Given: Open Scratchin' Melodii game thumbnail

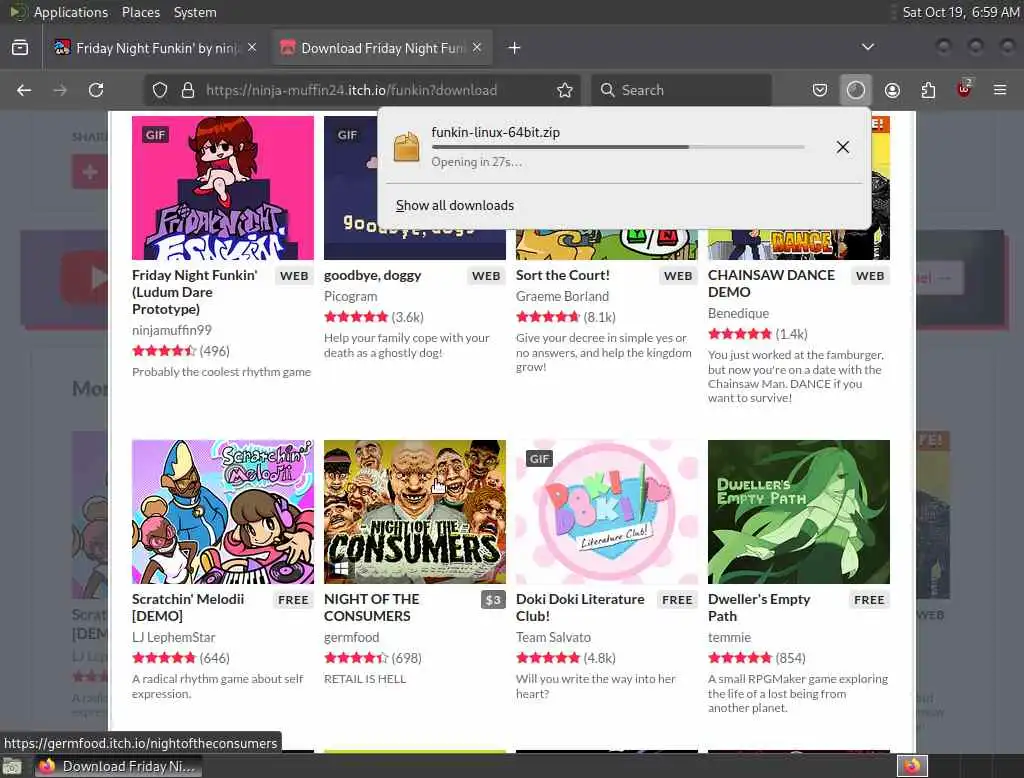Looking at the screenshot, I should pyautogui.click(x=223, y=511).
